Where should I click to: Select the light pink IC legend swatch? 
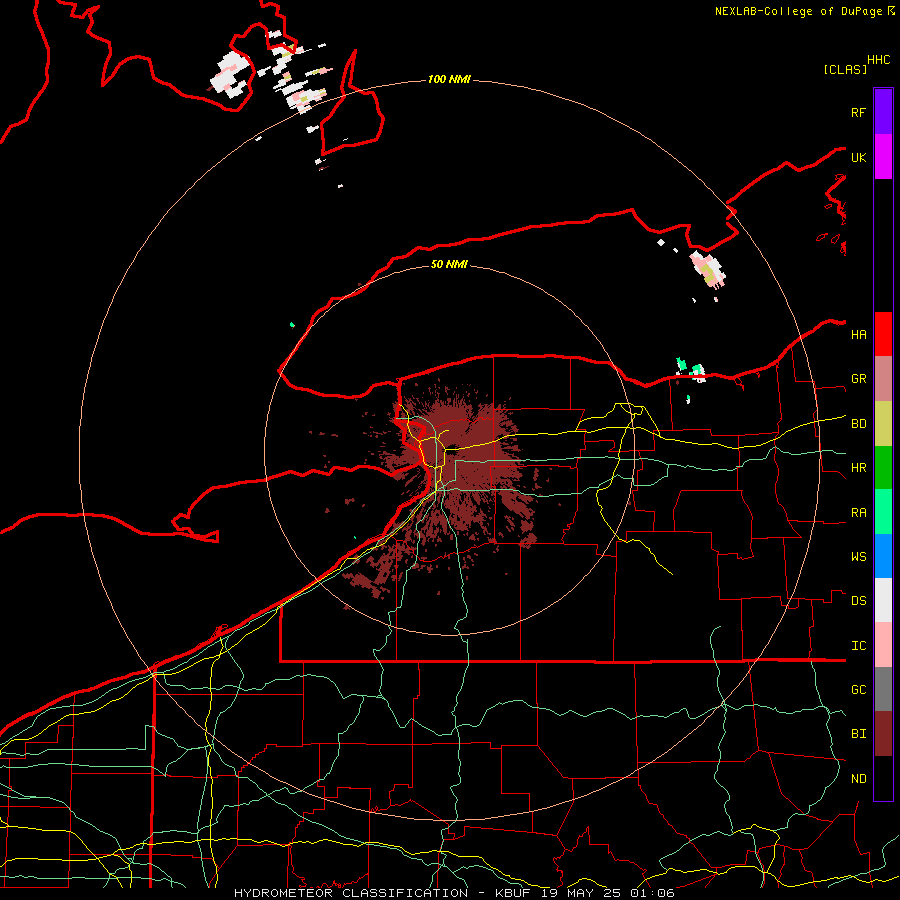(883, 645)
